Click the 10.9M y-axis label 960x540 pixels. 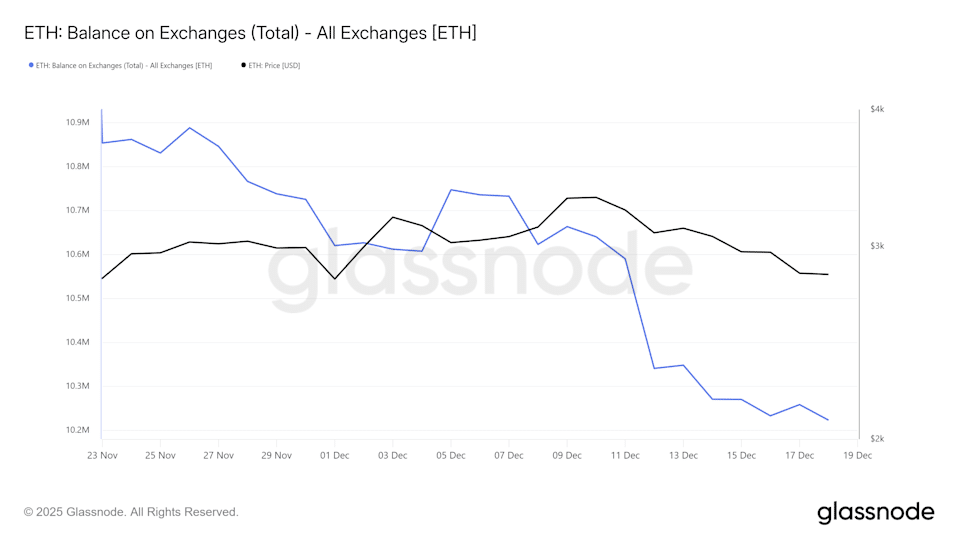coord(77,122)
